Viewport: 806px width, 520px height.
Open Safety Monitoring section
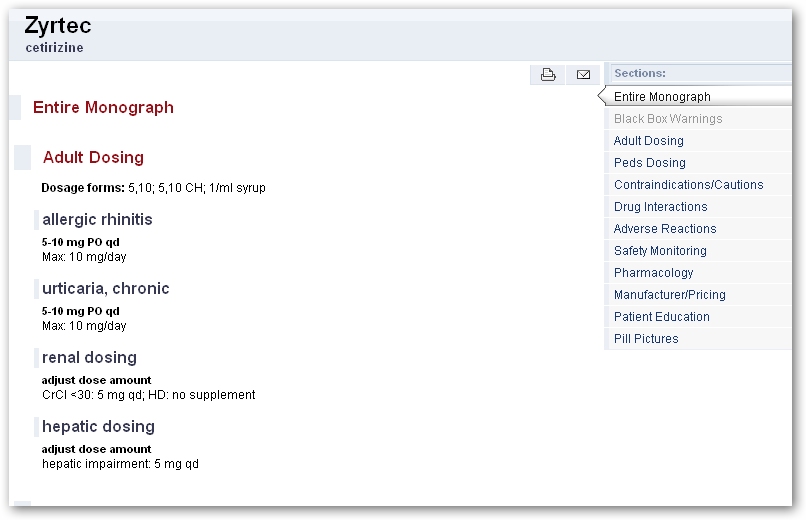660,251
